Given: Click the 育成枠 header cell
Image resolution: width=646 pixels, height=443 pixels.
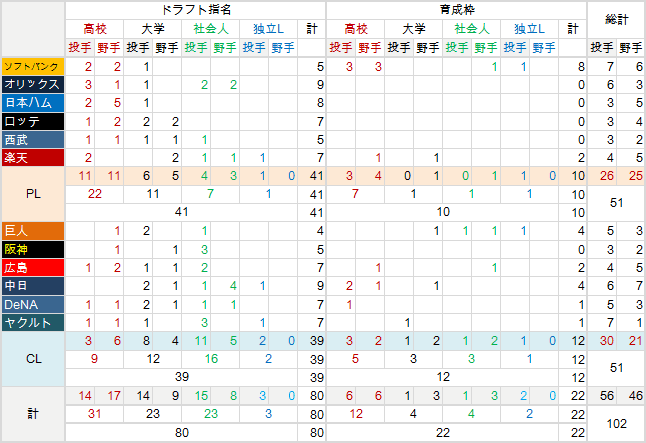Looking at the screenshot, I should pyautogui.click(x=456, y=10).
